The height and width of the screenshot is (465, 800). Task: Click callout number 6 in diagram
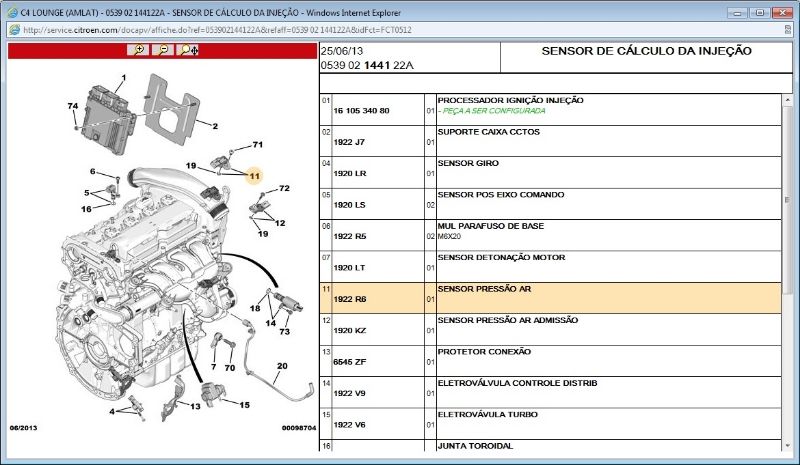click(x=93, y=172)
